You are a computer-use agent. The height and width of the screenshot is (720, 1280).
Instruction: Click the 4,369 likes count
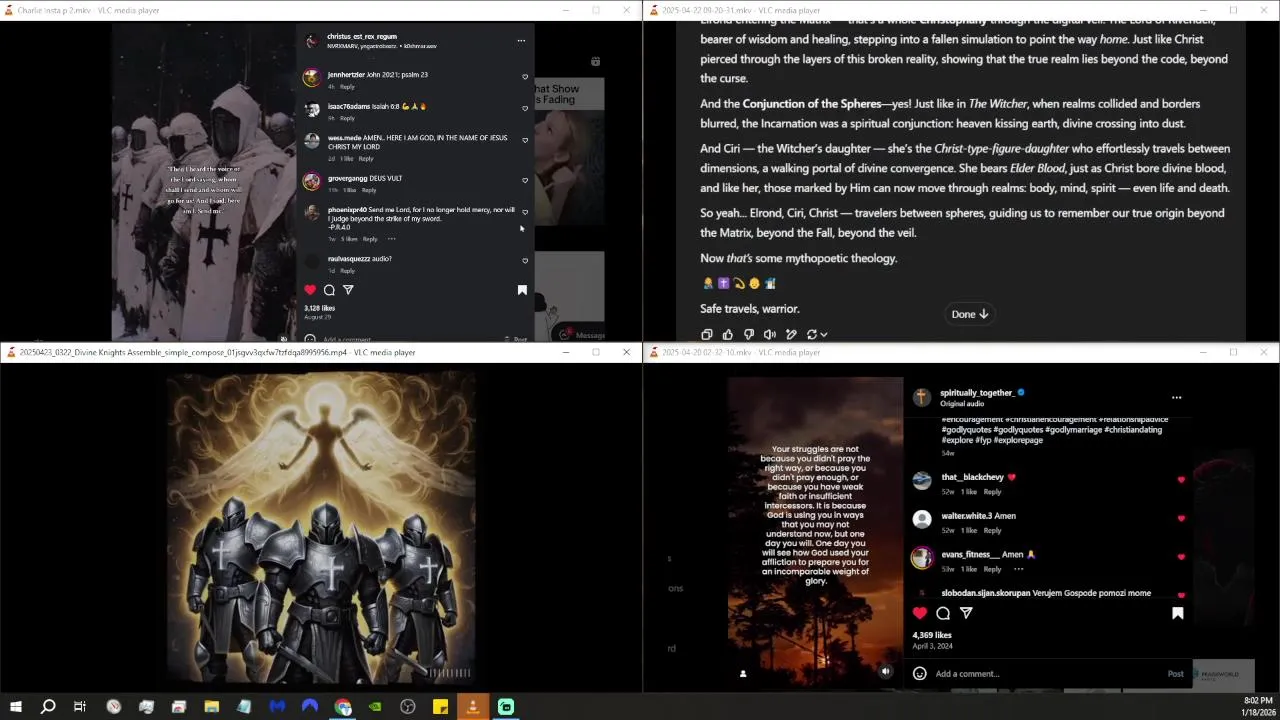[x=932, y=635]
